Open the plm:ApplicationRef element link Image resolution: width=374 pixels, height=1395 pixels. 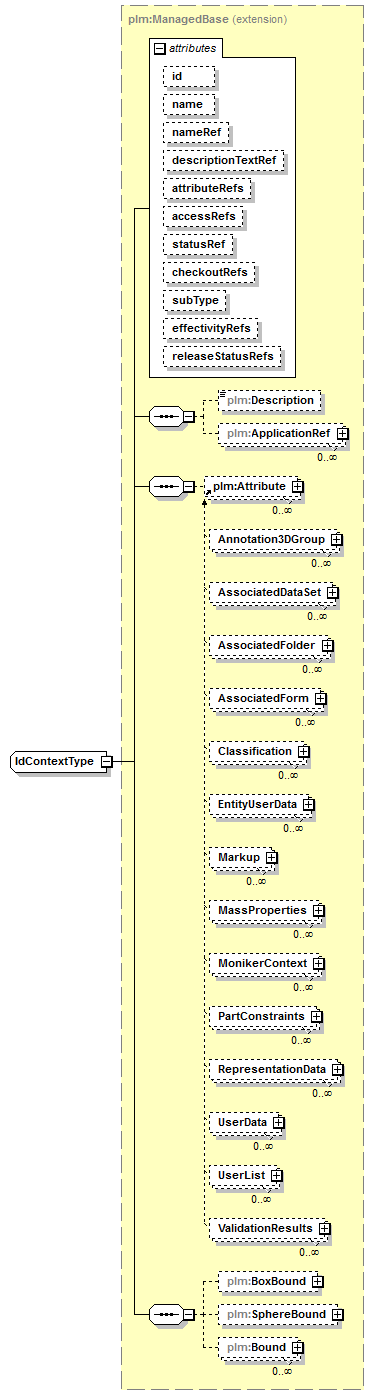tap(277, 434)
